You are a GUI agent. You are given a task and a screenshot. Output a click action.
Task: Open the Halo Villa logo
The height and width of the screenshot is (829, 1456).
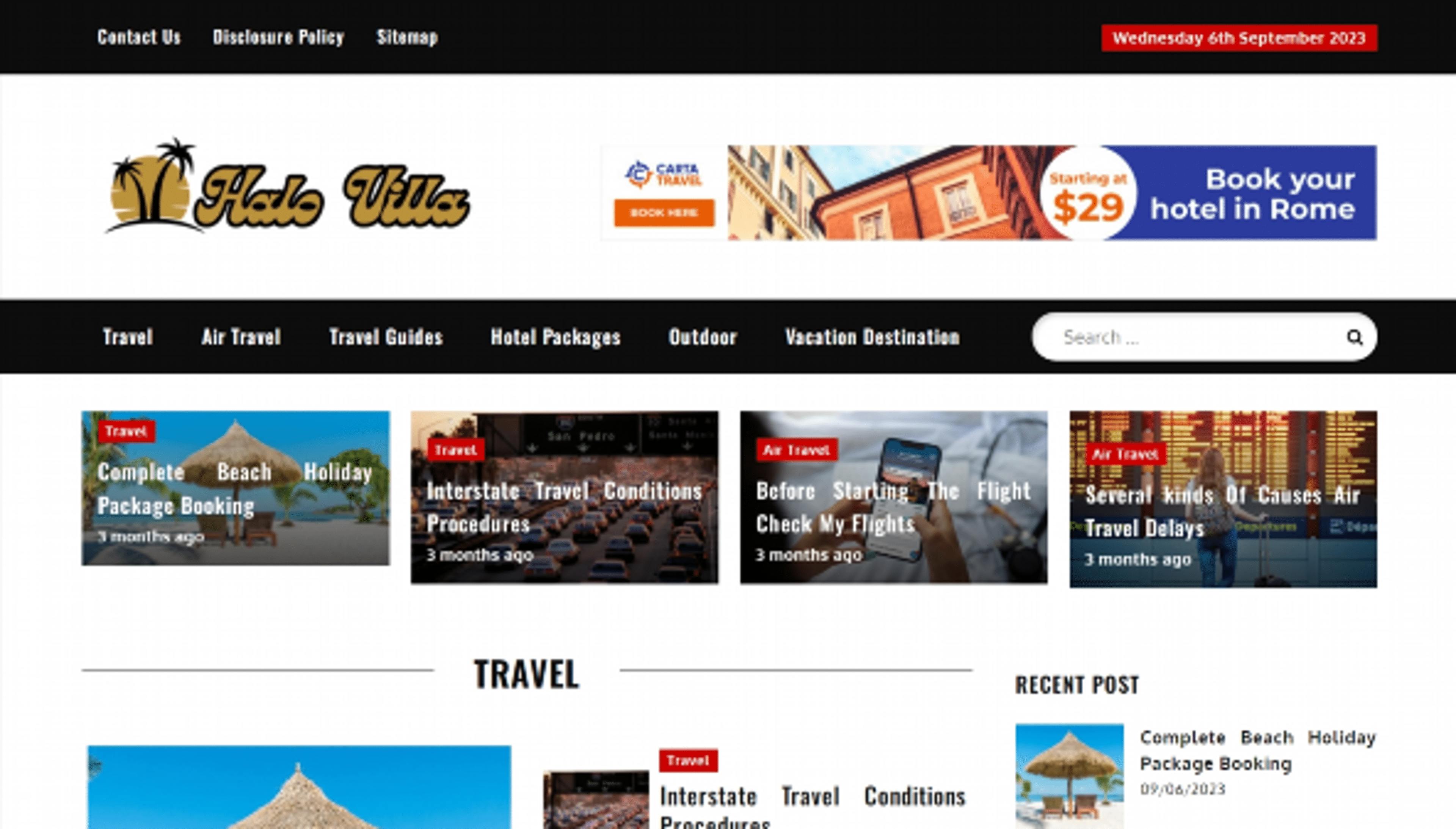pos(287,185)
